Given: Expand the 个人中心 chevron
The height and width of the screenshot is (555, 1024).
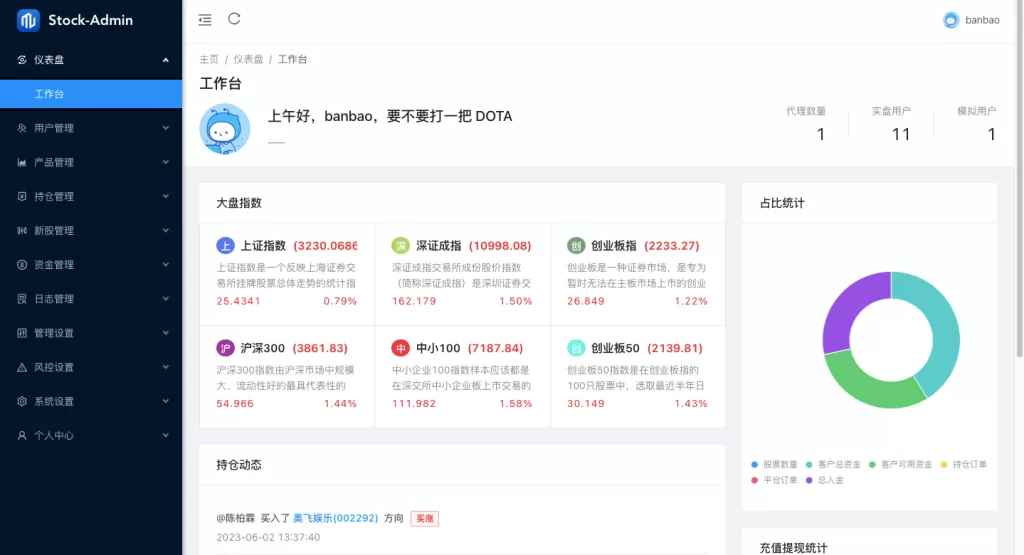Looking at the screenshot, I should pyautogui.click(x=166, y=436).
